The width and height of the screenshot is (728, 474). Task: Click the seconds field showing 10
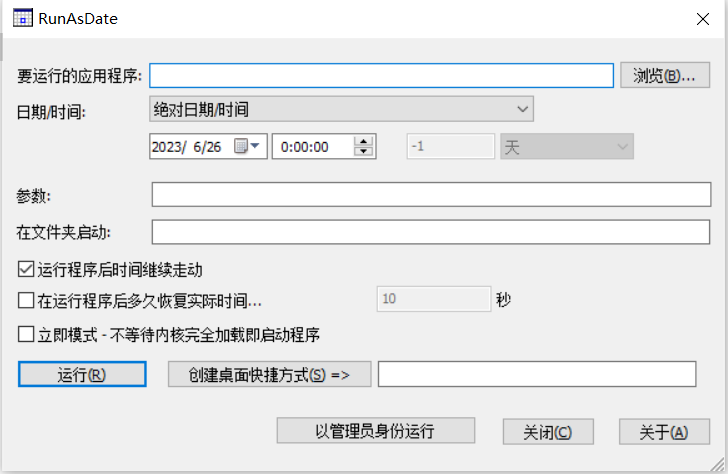click(x=434, y=299)
